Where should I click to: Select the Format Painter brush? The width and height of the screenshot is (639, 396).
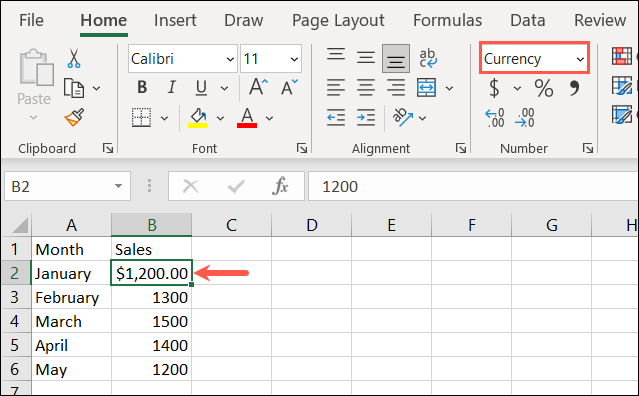[74, 117]
